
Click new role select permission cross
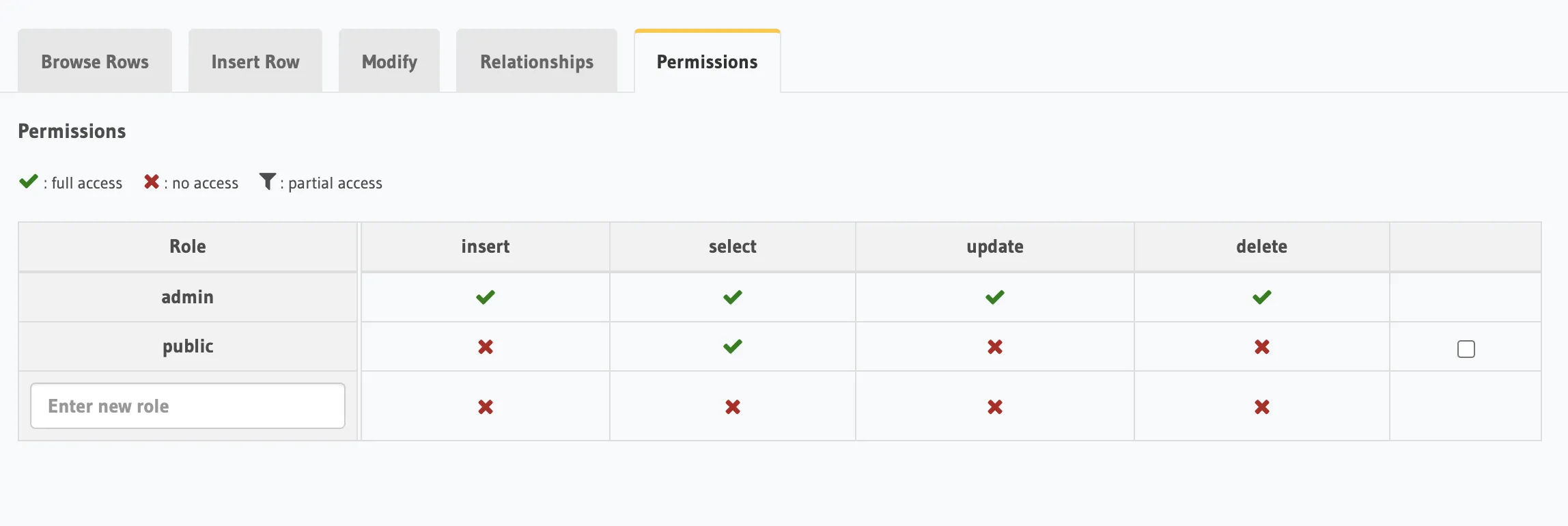click(x=732, y=407)
